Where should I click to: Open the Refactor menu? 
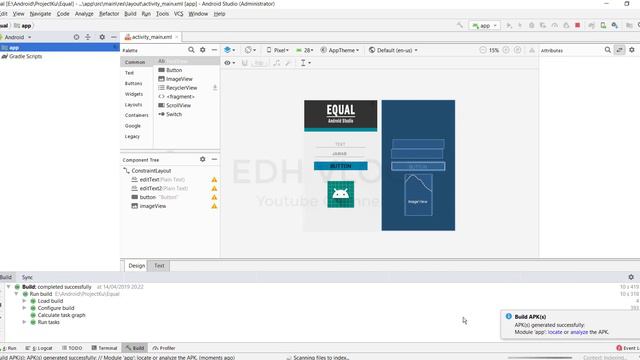[109, 14]
